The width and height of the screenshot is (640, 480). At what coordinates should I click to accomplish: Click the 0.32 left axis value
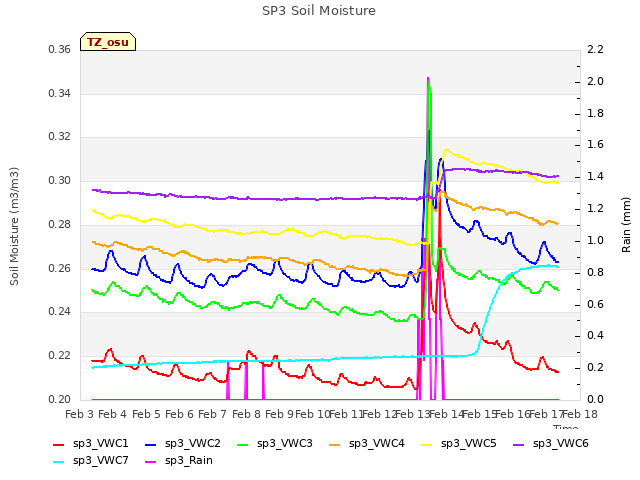click(x=60, y=136)
